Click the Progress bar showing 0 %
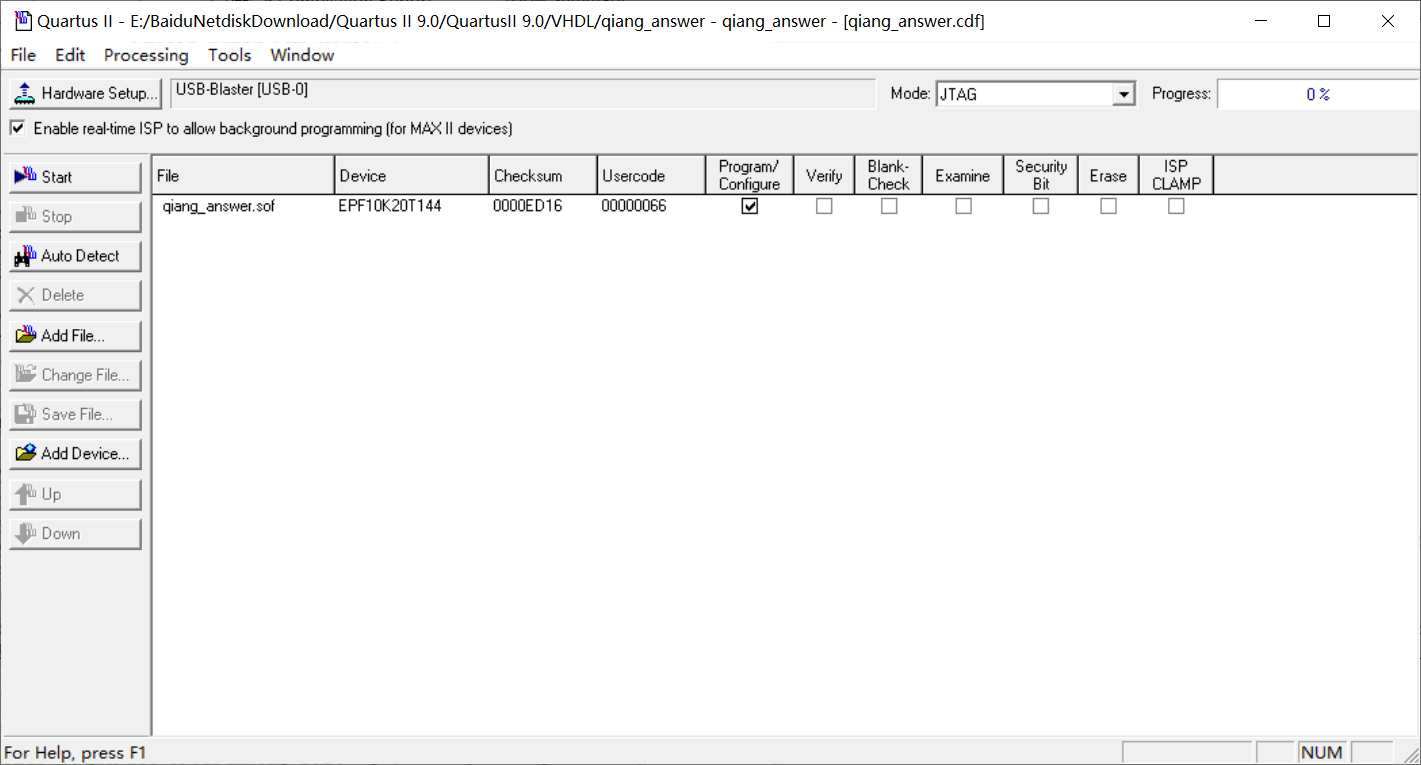1421x765 pixels. pos(1318,94)
